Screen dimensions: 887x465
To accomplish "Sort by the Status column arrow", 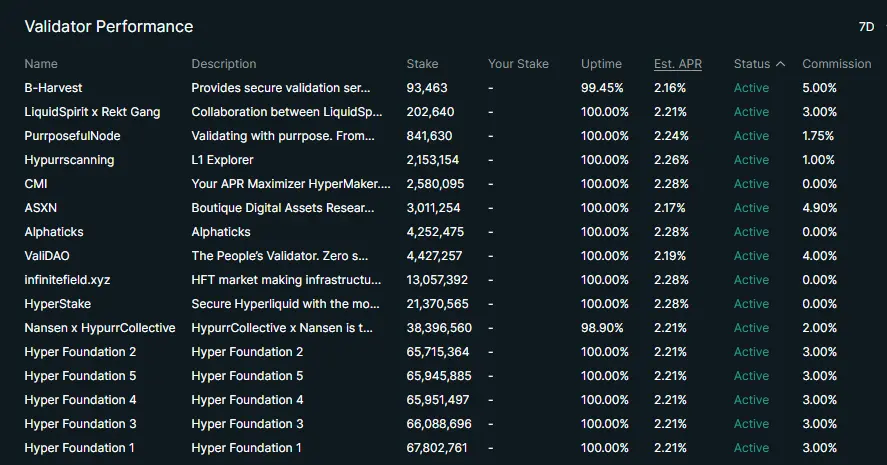I will (x=781, y=64).
